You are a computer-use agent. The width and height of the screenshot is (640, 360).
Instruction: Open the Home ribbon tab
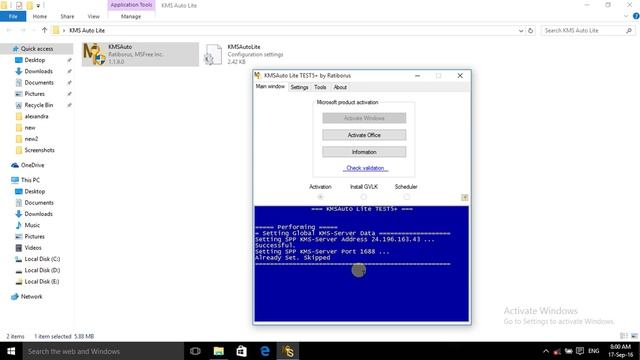pos(40,16)
